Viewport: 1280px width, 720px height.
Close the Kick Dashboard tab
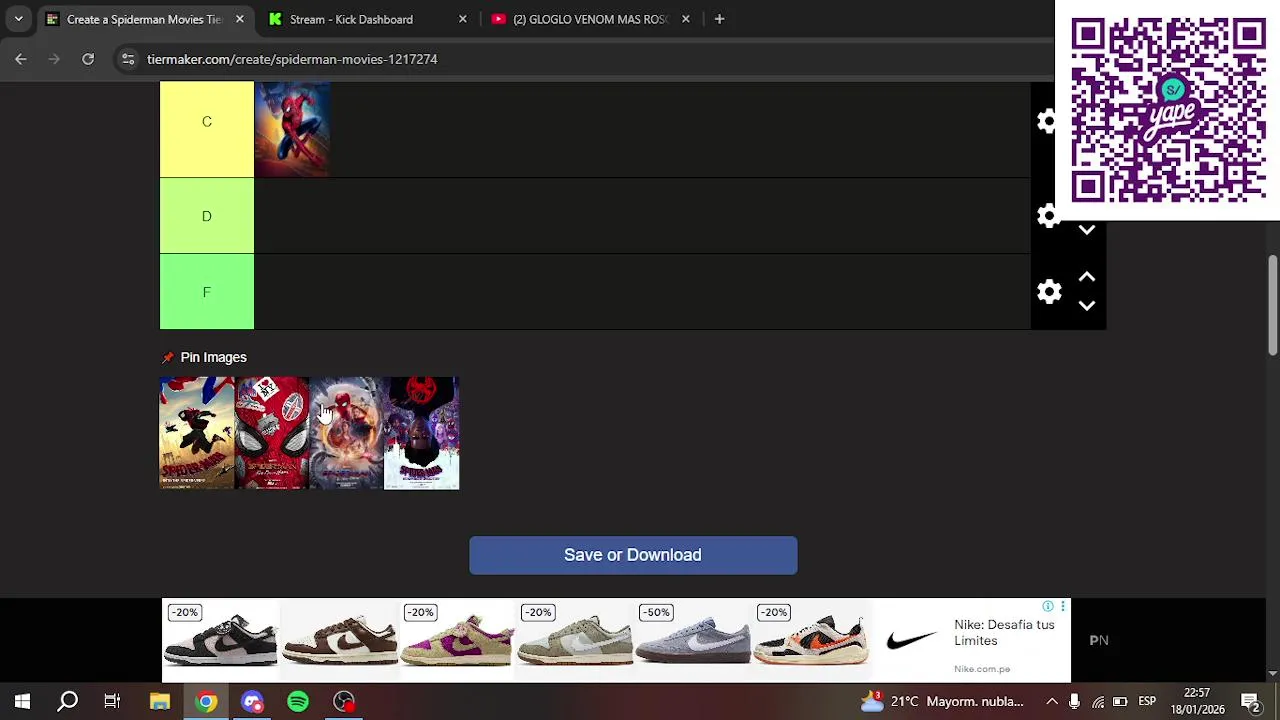[x=462, y=19]
